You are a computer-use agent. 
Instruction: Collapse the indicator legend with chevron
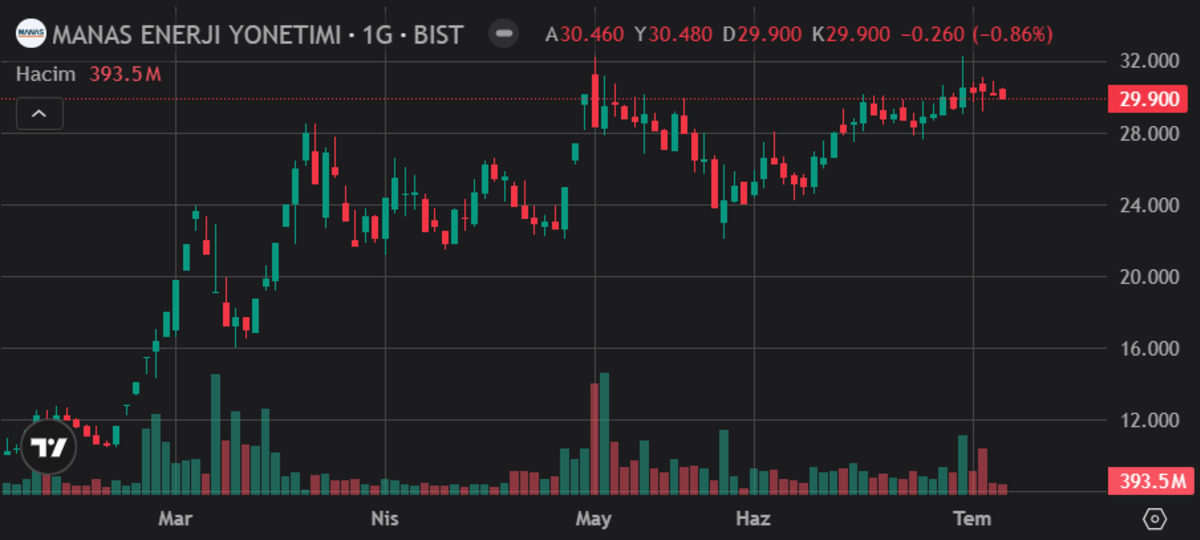[x=40, y=114]
